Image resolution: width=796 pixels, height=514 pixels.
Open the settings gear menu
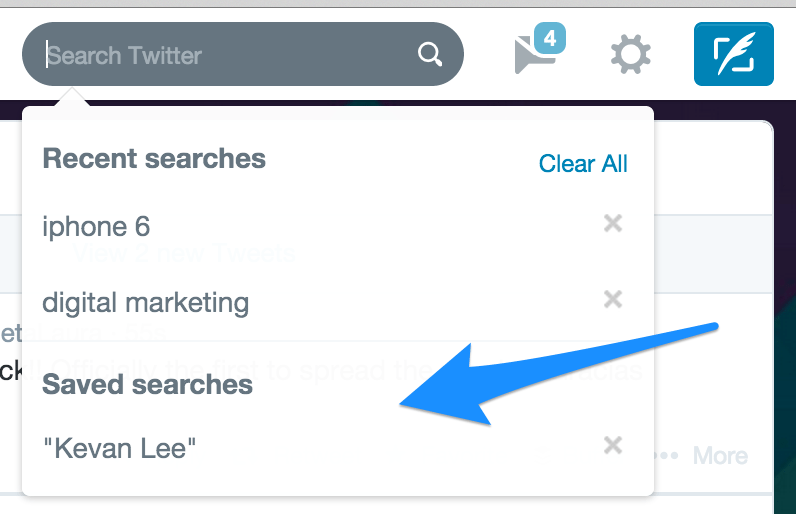631,54
